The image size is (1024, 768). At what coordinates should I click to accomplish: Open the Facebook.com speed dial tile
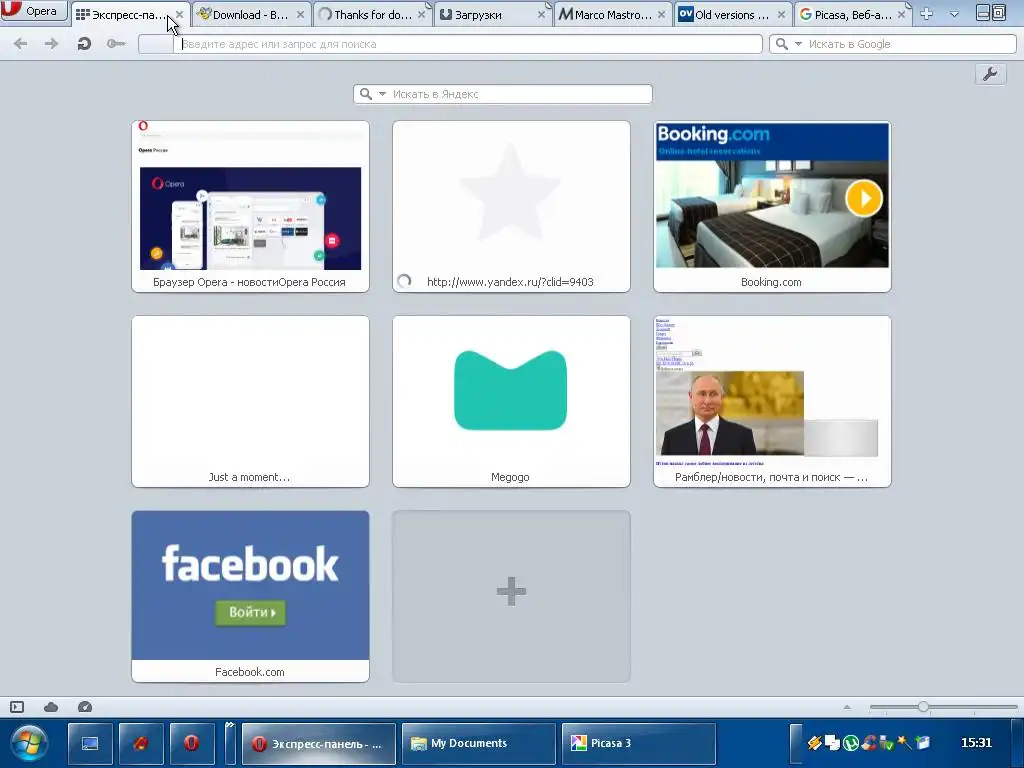(x=250, y=596)
